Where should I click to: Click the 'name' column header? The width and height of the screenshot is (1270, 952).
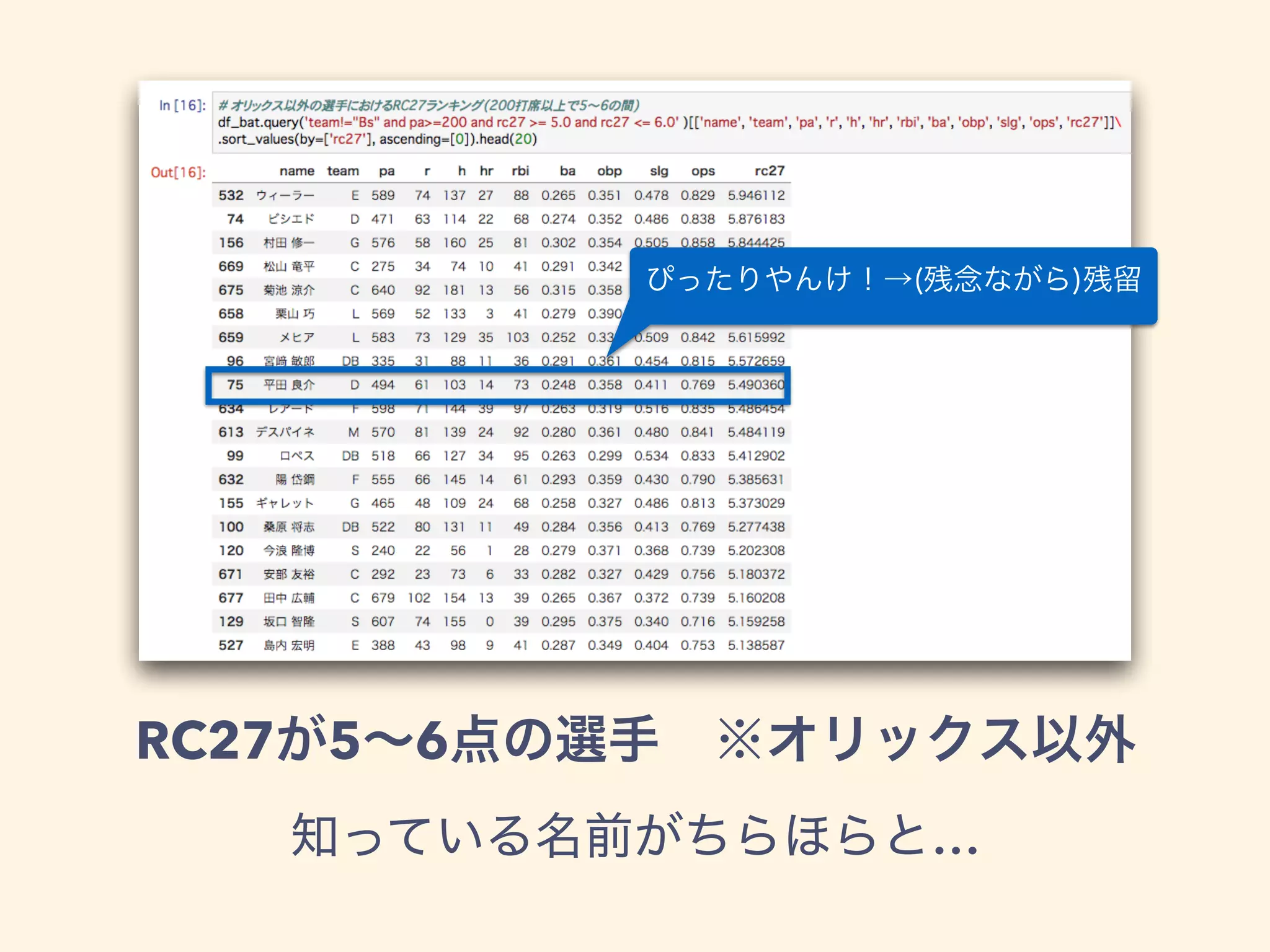pos(296,171)
